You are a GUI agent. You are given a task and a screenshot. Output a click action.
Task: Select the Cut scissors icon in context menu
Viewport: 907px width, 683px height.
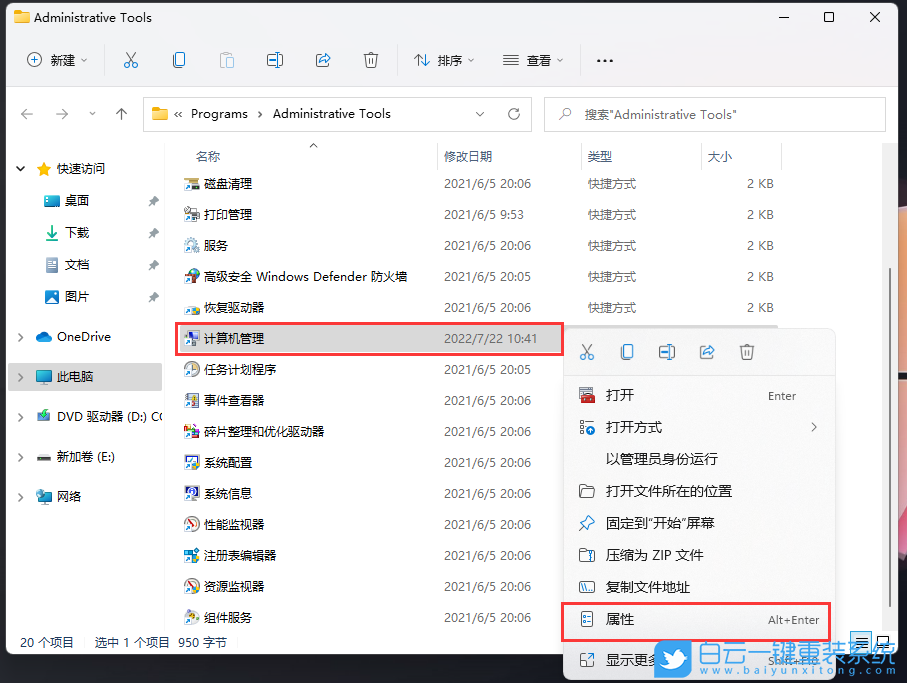(x=587, y=352)
